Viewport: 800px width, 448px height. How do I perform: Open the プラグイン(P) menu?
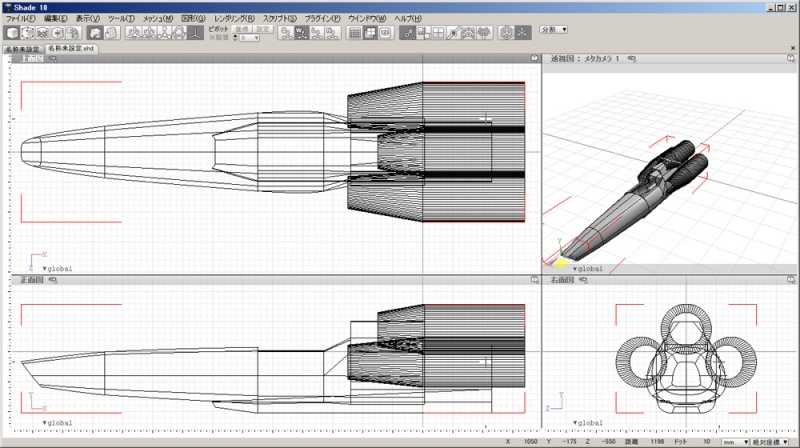tap(322, 18)
